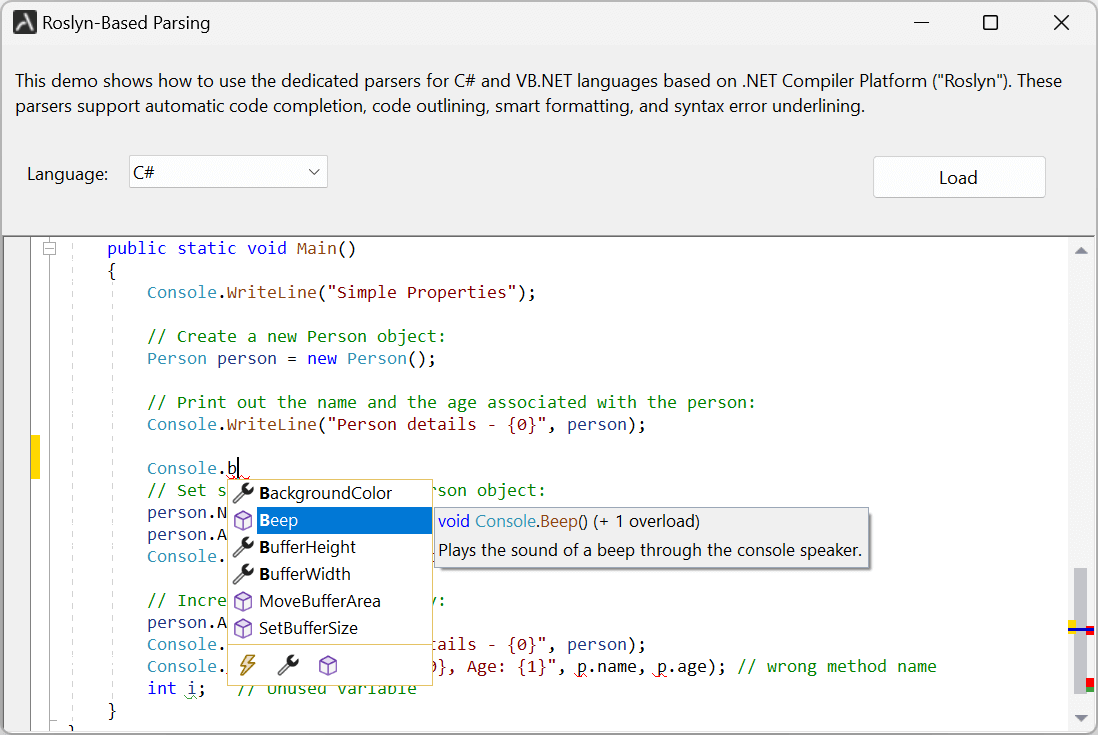Click the yellow change marker in margin
This screenshot has height=735, width=1098.
pyautogui.click(x=35, y=456)
